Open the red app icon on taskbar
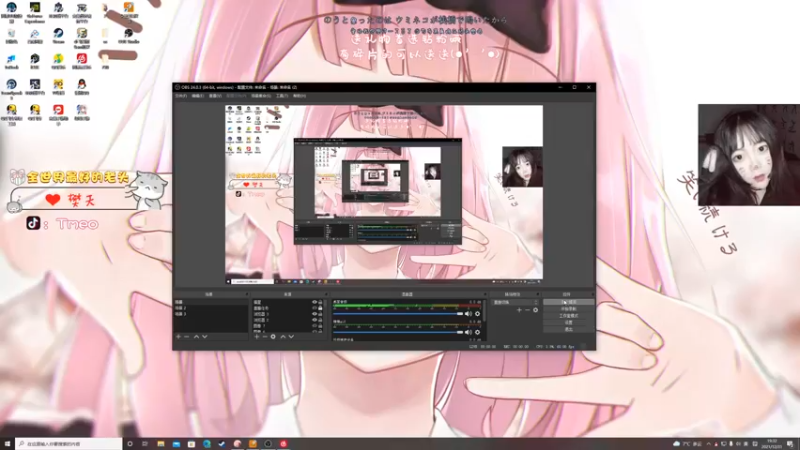This screenshot has height=450, width=800. click(283, 444)
